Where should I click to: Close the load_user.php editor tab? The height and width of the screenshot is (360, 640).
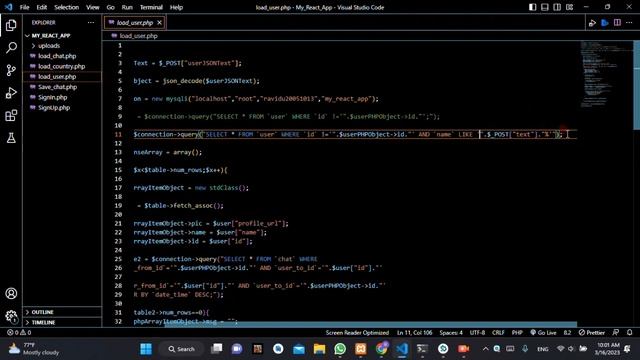159,22
